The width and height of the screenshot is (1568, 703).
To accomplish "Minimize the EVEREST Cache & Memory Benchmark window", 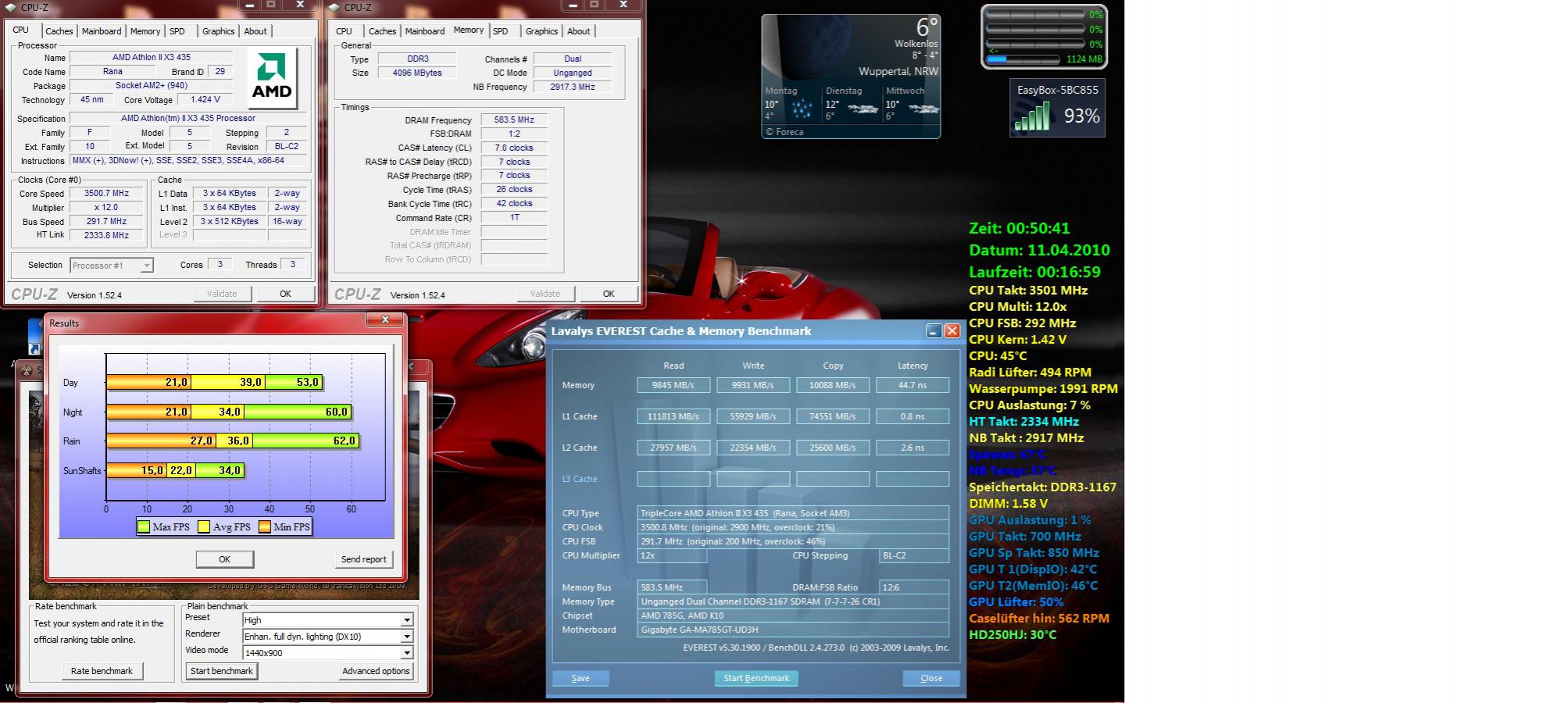I will [x=934, y=331].
